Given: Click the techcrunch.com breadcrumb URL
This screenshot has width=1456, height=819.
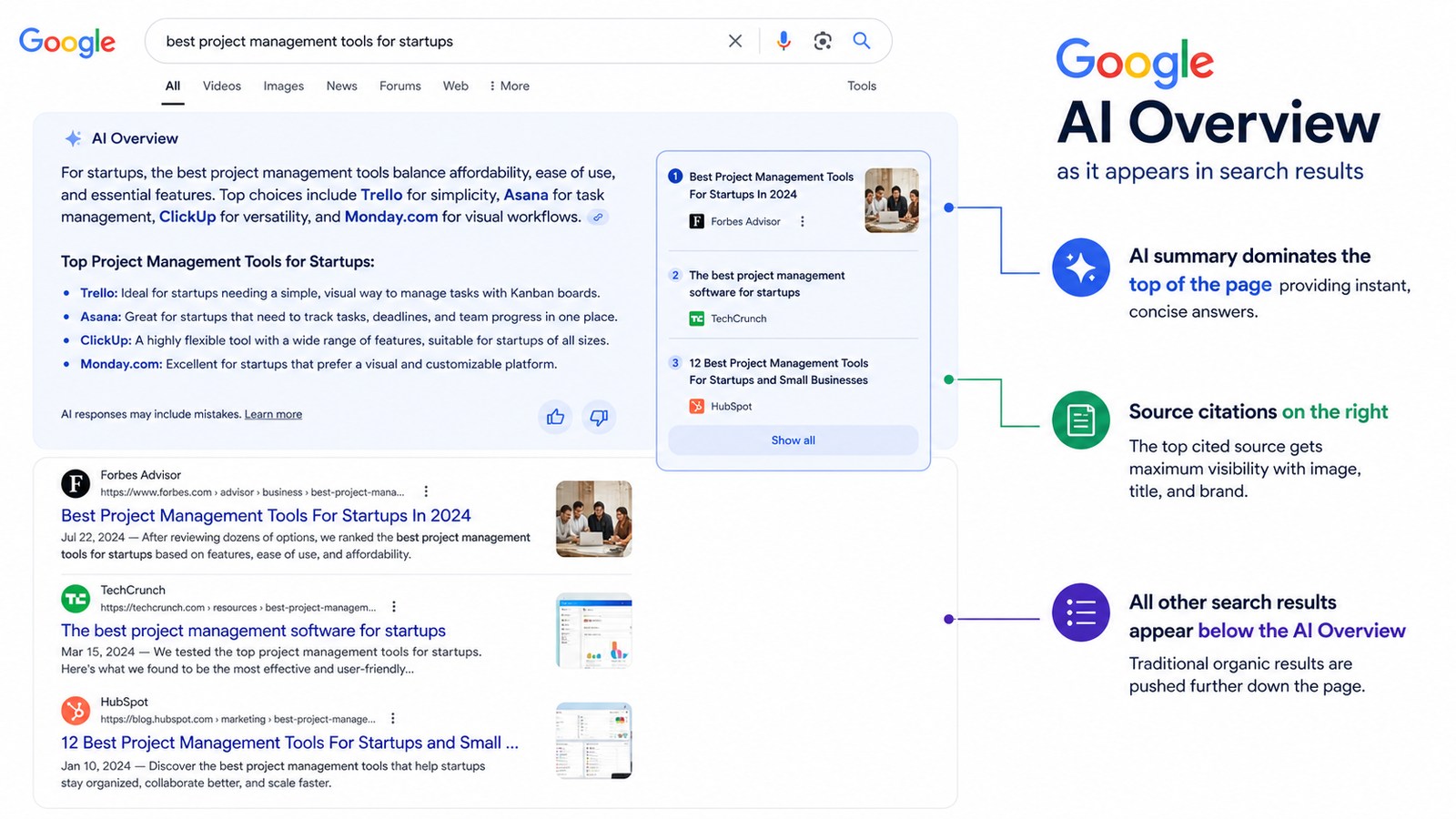Looking at the screenshot, I should 238,608.
